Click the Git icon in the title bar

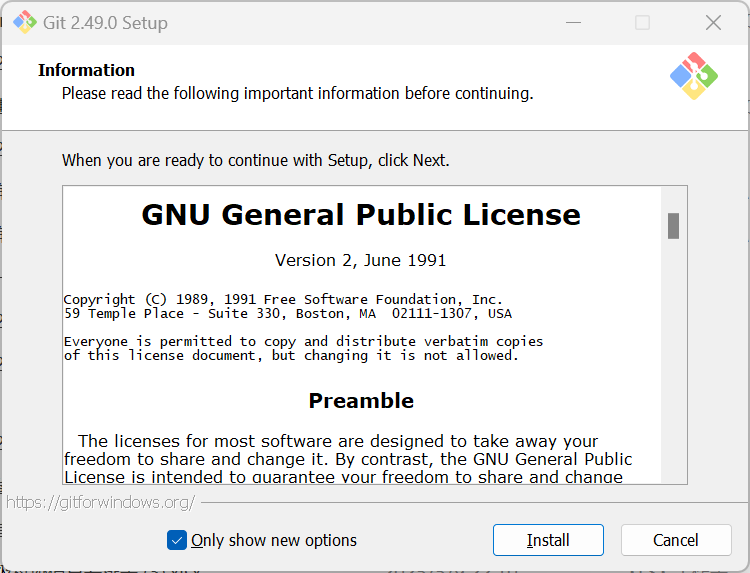click(x=24, y=22)
